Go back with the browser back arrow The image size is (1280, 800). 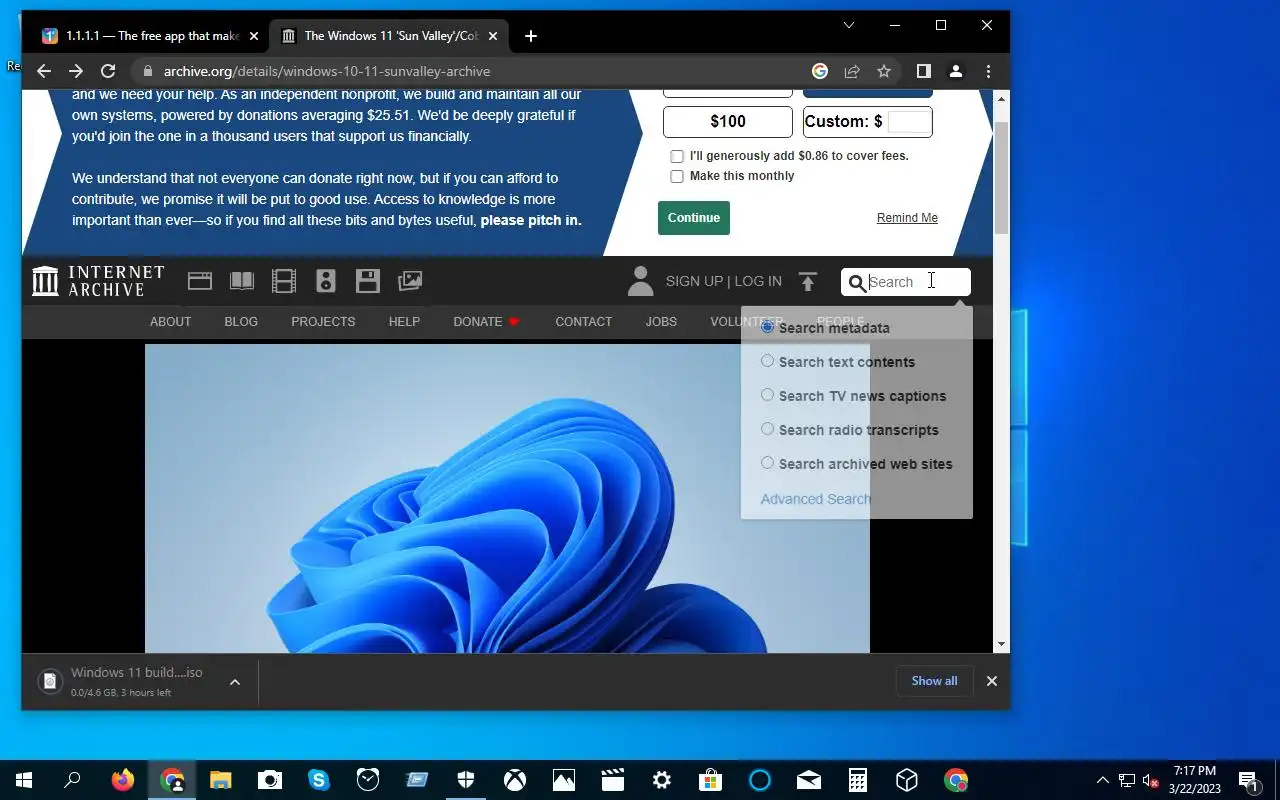click(x=43, y=71)
